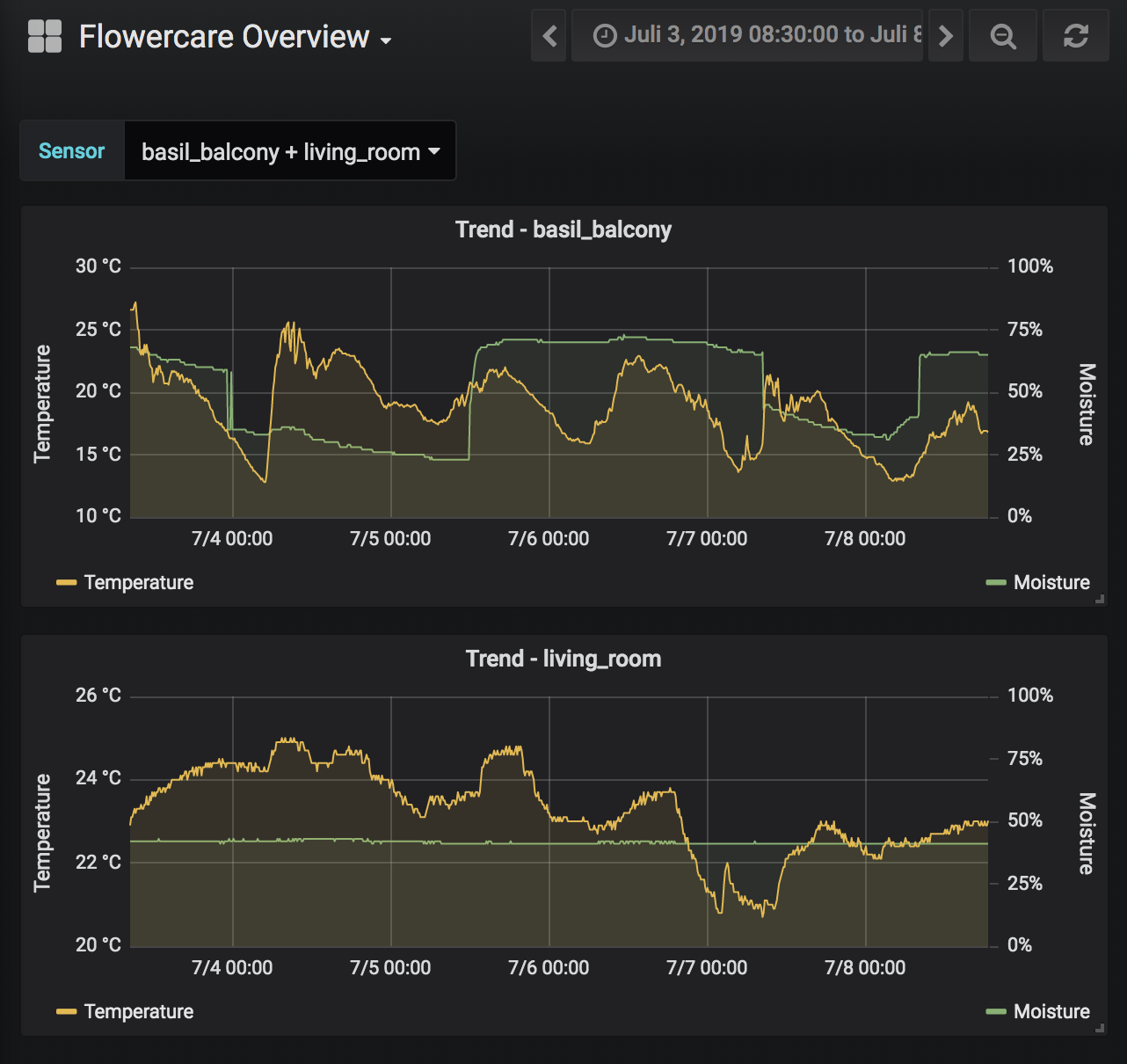1127x1064 pixels.
Task: Open the Trend - living_room panel title menu
Action: click(563, 659)
